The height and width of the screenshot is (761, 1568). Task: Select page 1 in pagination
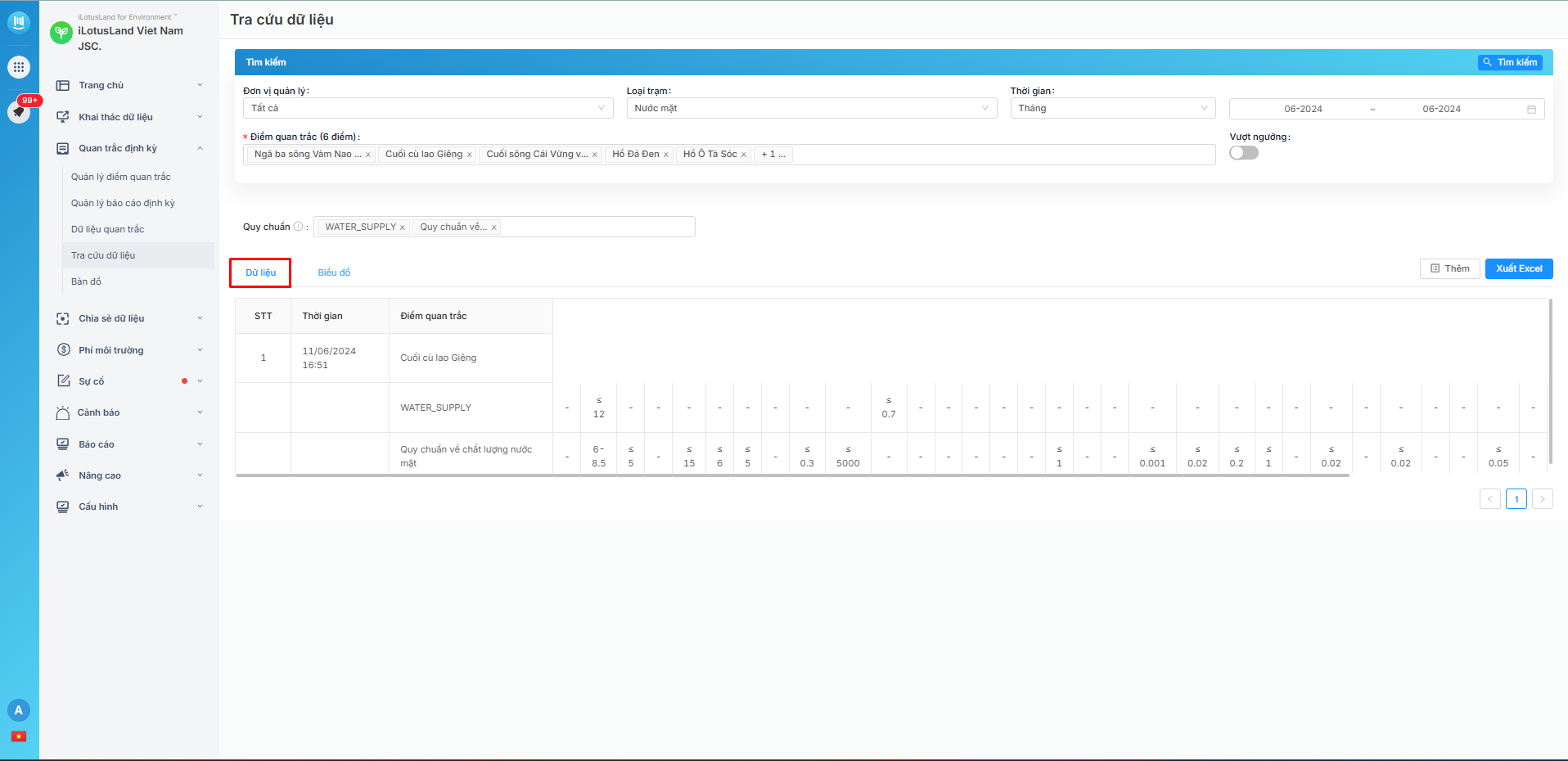pos(1516,498)
